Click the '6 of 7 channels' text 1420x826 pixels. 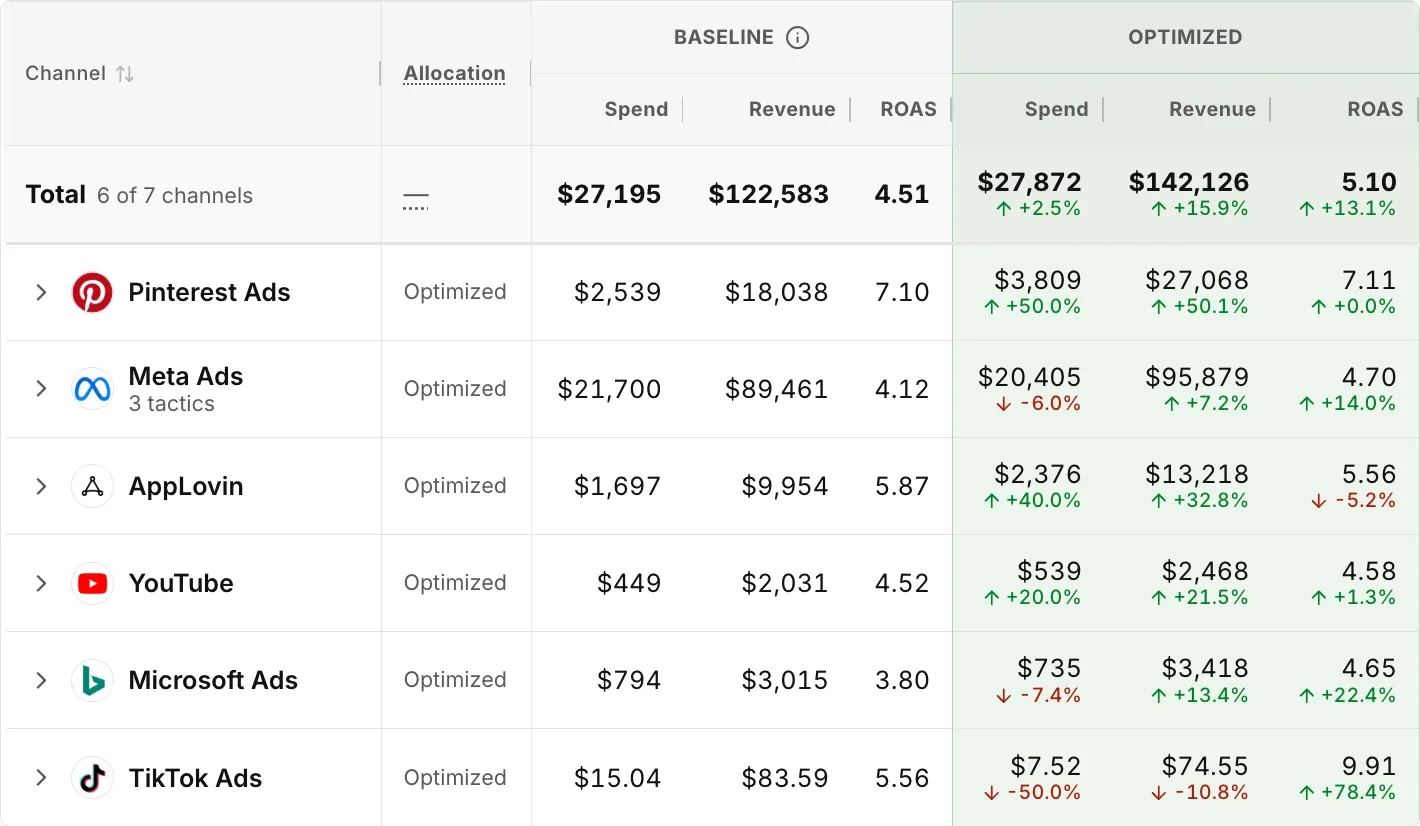click(x=175, y=196)
